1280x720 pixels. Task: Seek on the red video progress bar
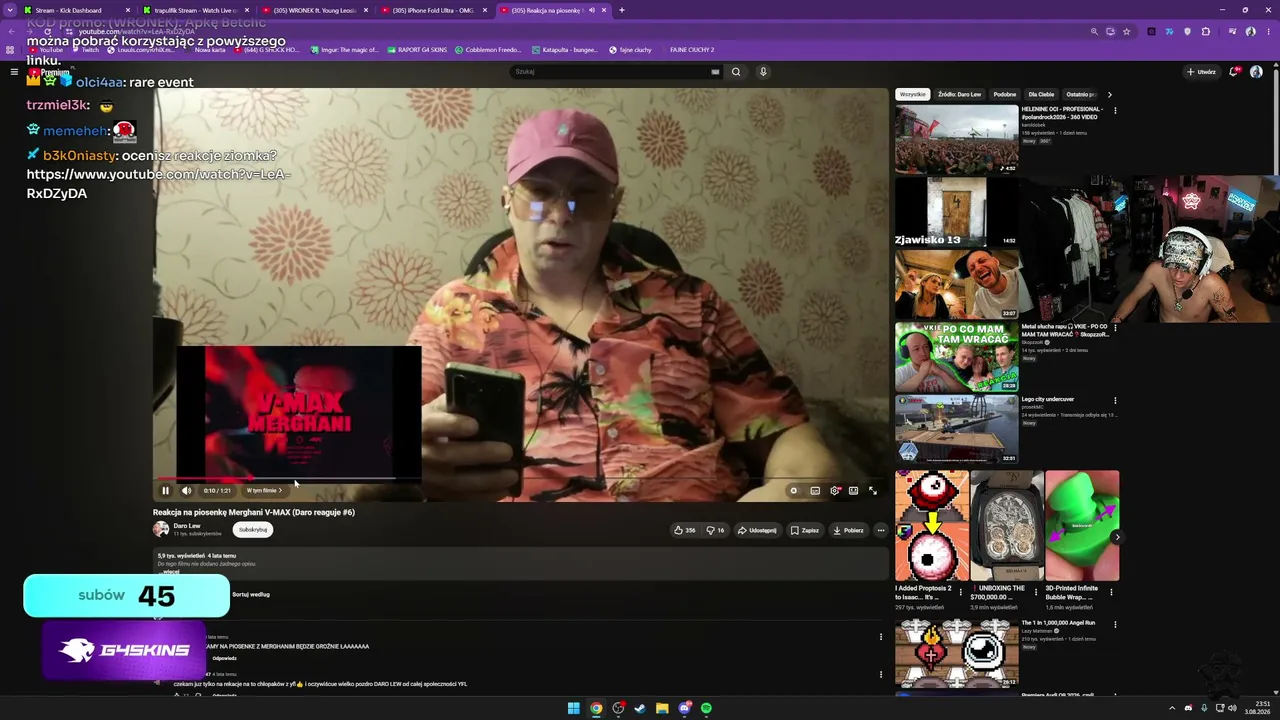click(x=520, y=479)
